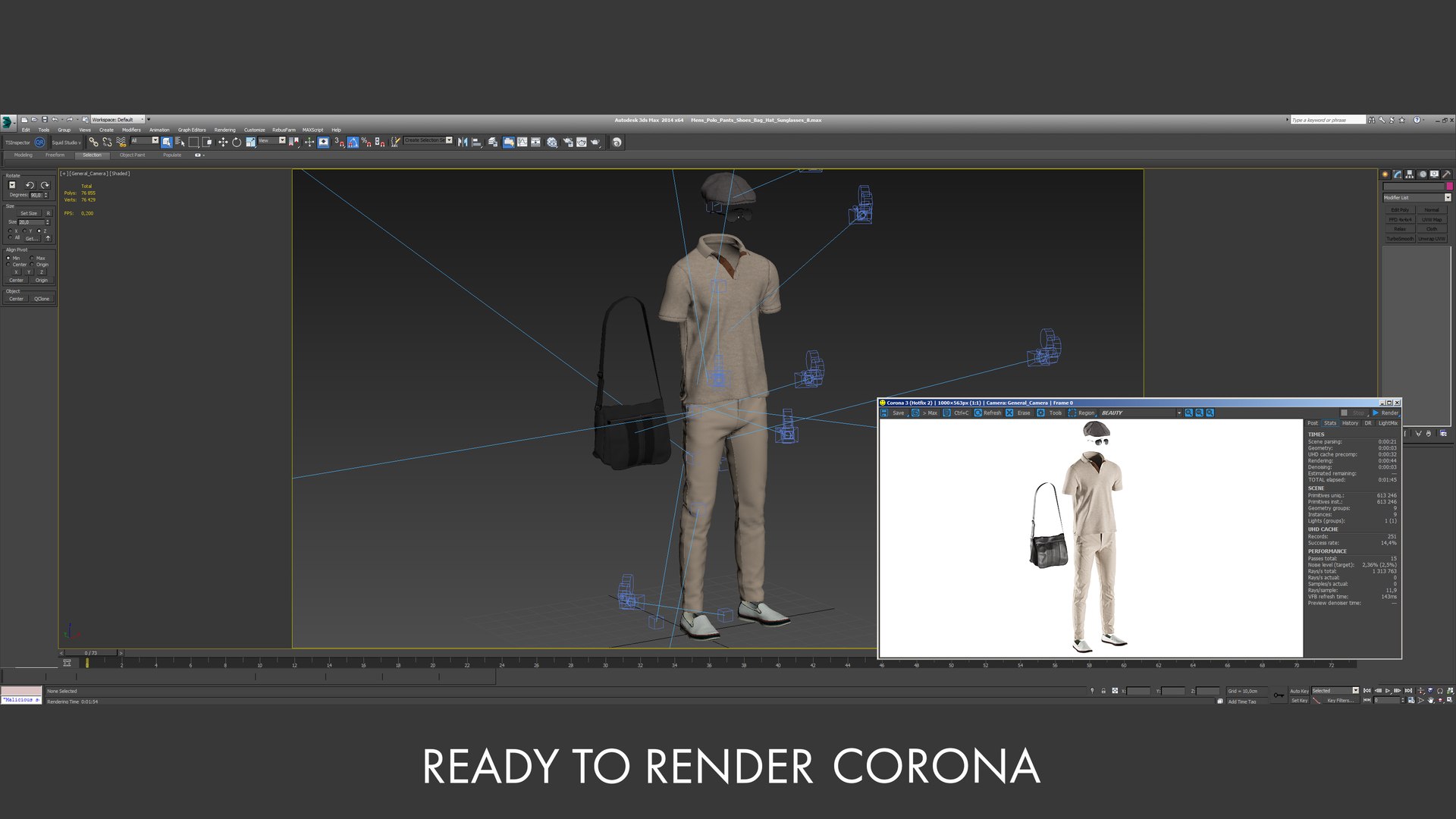
Task: Open the Material Editor icon
Action: (x=551, y=142)
